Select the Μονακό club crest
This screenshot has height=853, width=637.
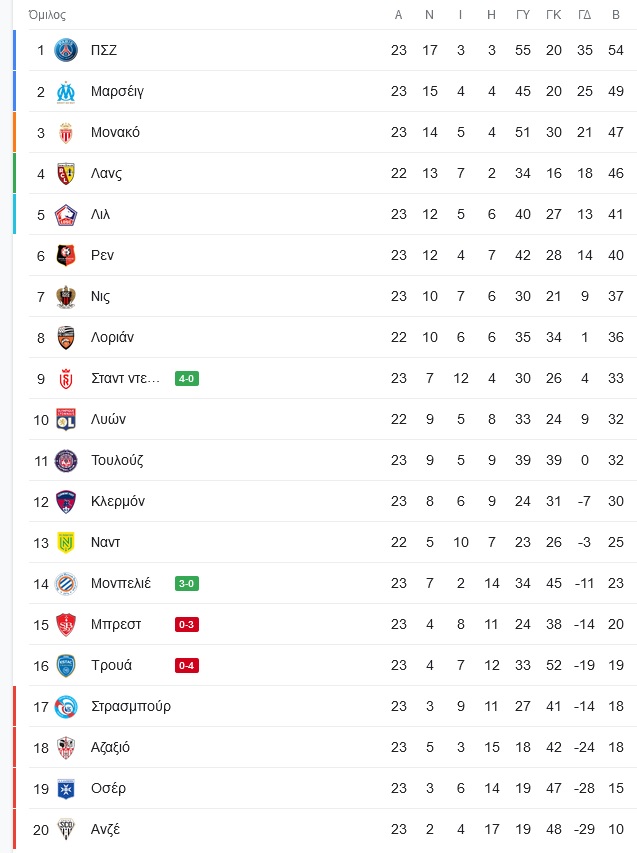pyautogui.click(x=66, y=132)
